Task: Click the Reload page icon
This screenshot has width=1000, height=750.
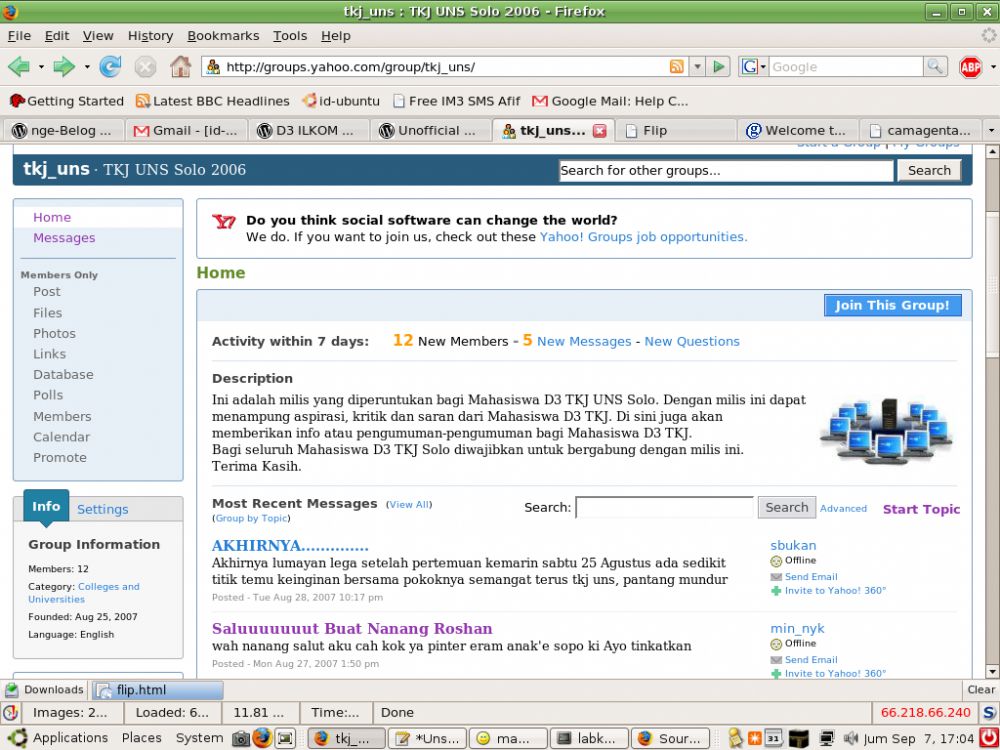Action: pos(110,67)
